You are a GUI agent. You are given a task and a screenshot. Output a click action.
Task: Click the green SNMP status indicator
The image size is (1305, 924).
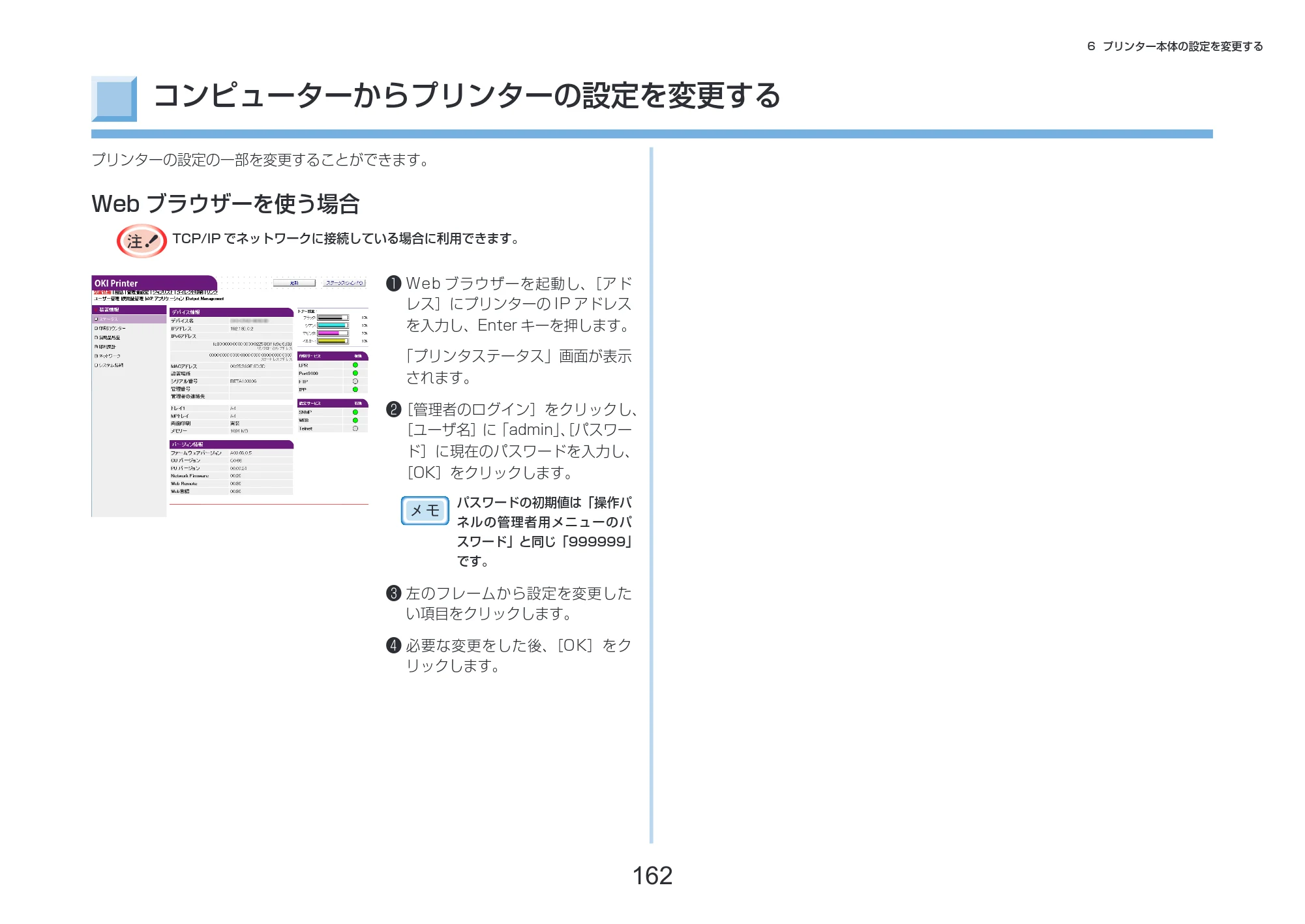point(355,412)
